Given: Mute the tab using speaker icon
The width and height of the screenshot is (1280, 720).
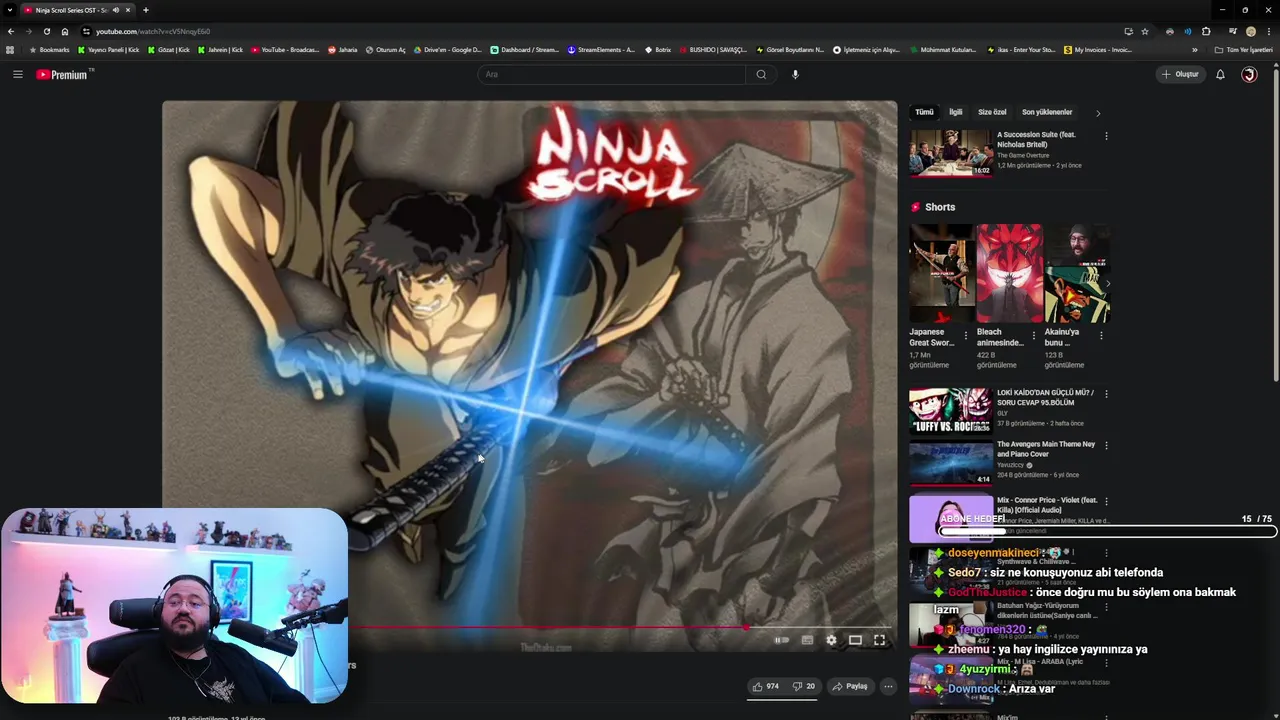Looking at the screenshot, I should pos(115,10).
